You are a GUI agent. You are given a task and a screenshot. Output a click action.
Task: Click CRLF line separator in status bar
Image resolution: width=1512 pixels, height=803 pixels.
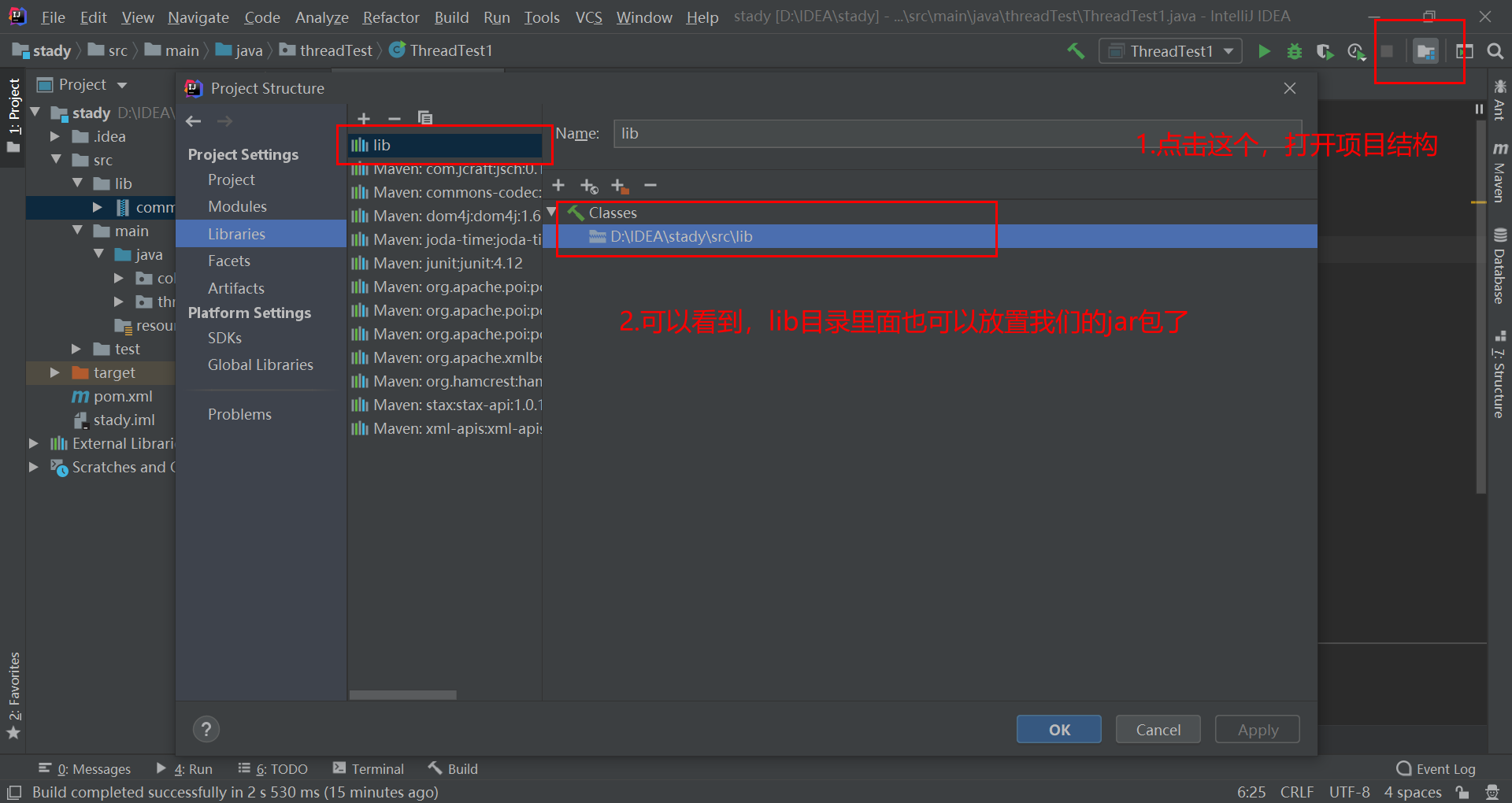1296,792
